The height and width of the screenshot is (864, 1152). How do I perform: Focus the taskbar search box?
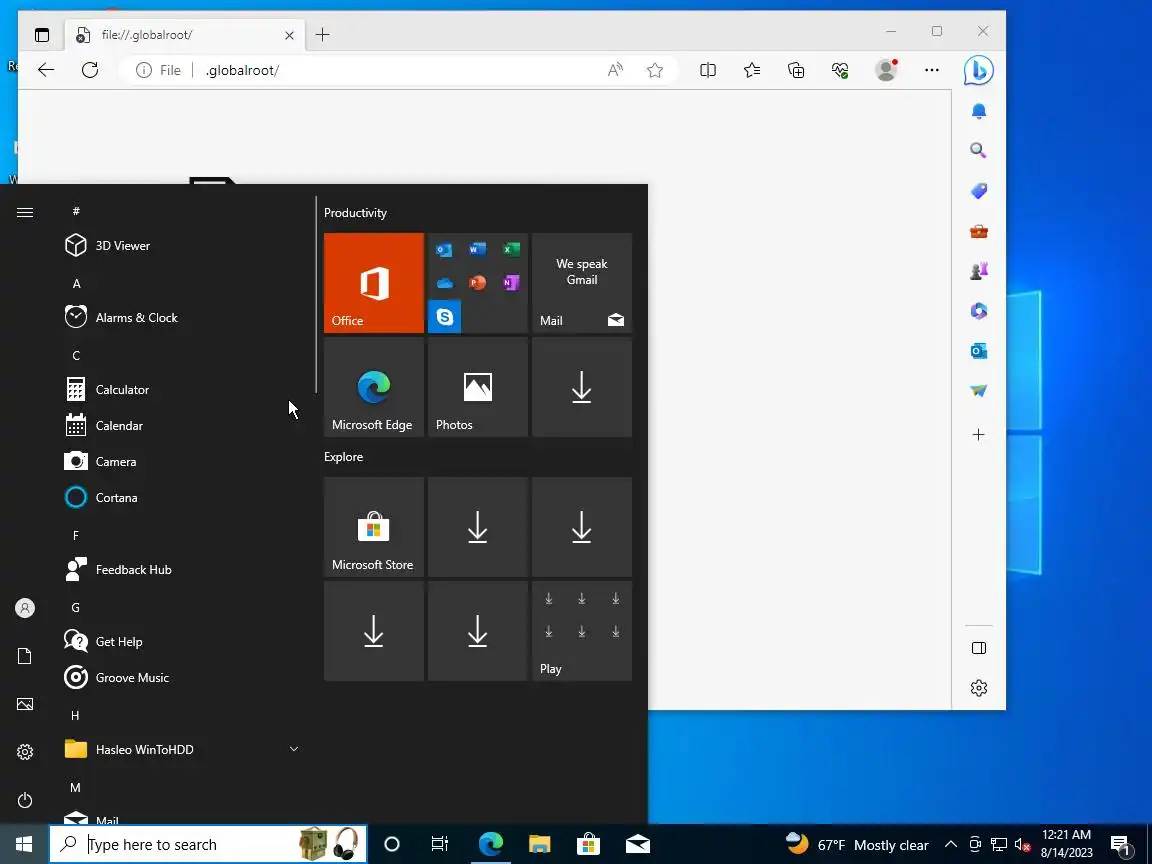[x=208, y=844]
